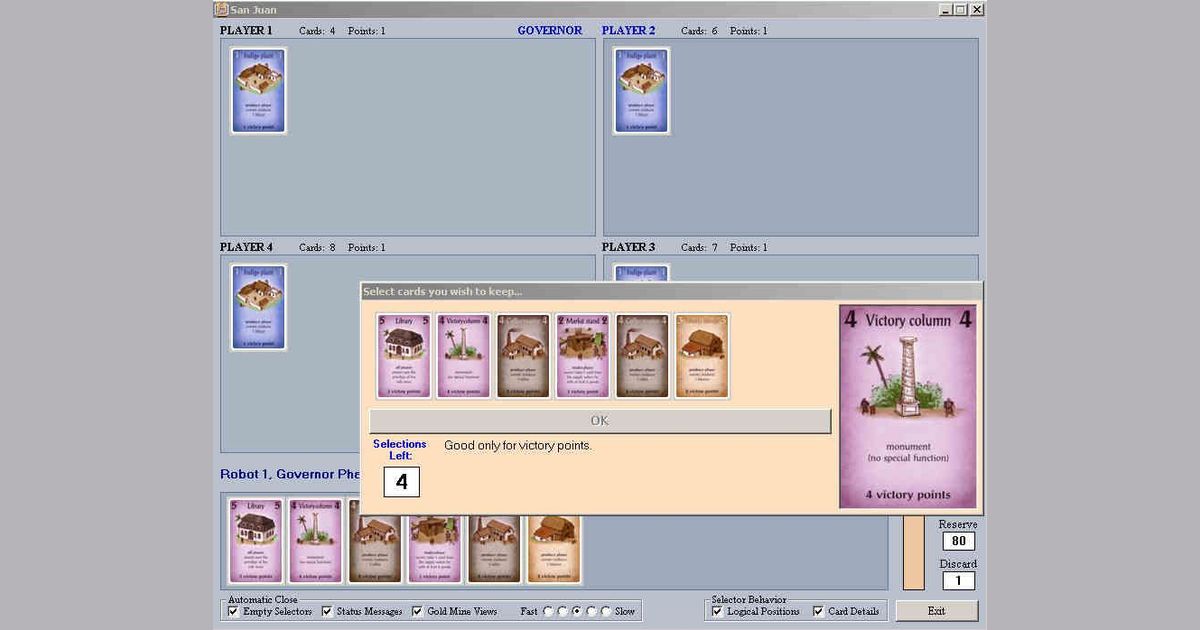Uncheck the Empty Selectors checkbox

233,611
